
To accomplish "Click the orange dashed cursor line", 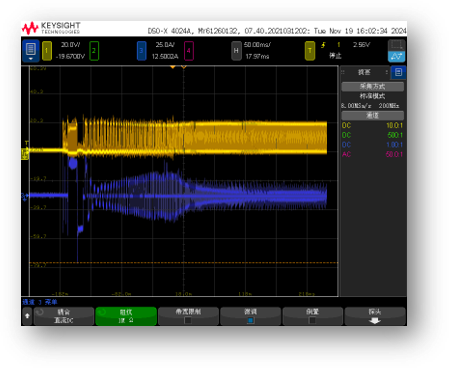I will [x=184, y=263].
